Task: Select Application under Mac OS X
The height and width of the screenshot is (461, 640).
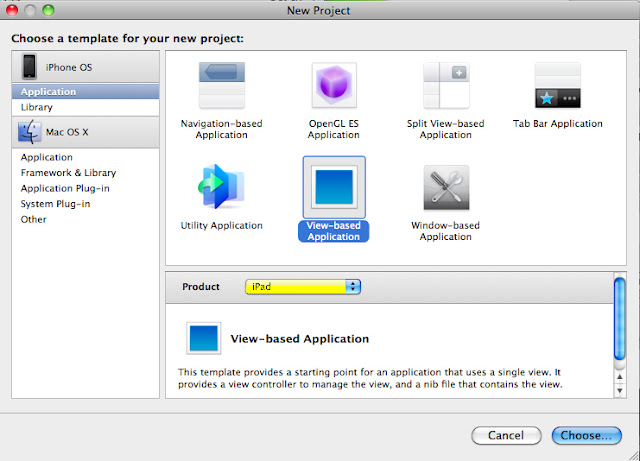Action: coord(85,157)
